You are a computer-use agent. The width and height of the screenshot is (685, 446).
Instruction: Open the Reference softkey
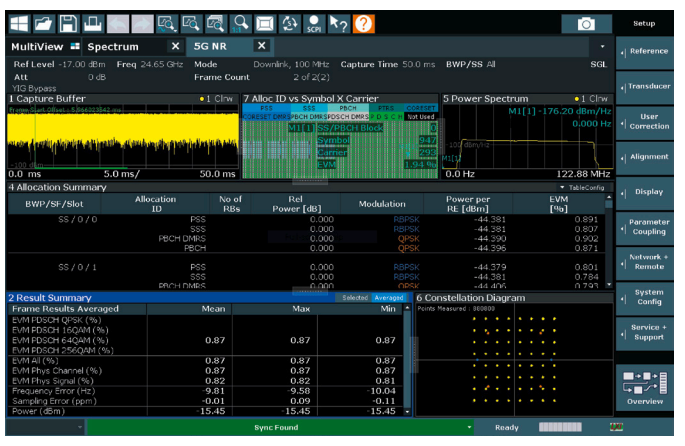tap(645, 52)
